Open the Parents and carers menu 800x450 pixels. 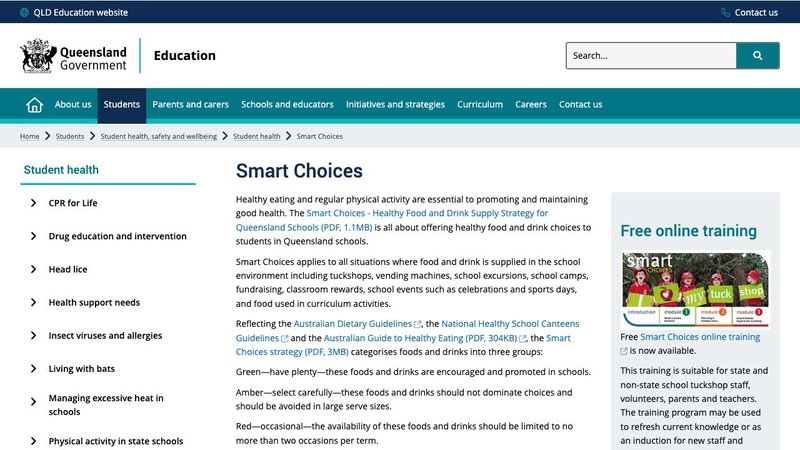click(190, 105)
